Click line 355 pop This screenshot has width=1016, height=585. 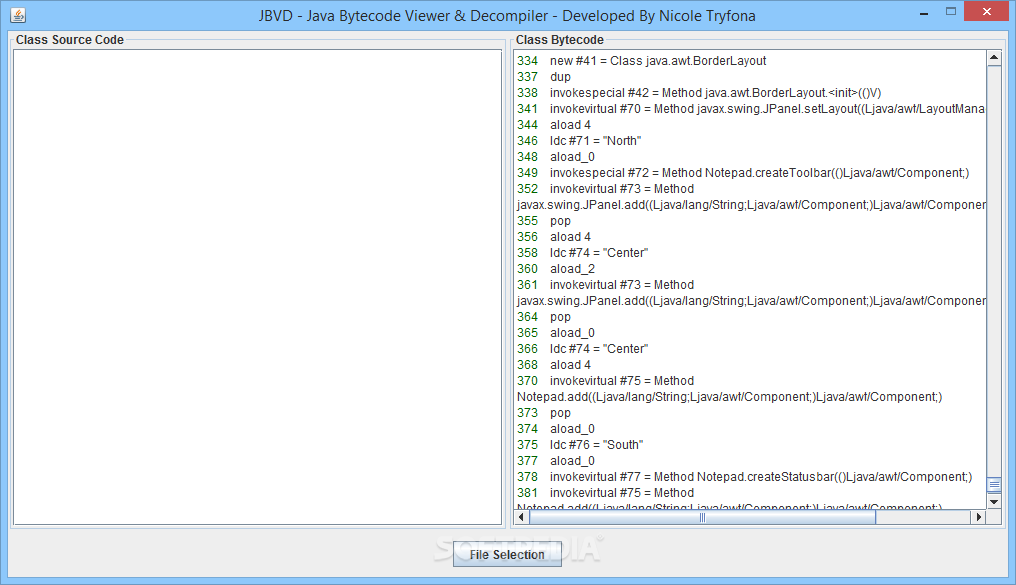544,221
